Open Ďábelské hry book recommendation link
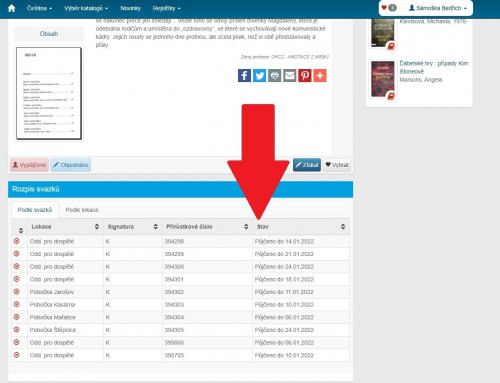The width and height of the screenshot is (500, 383). [434, 67]
